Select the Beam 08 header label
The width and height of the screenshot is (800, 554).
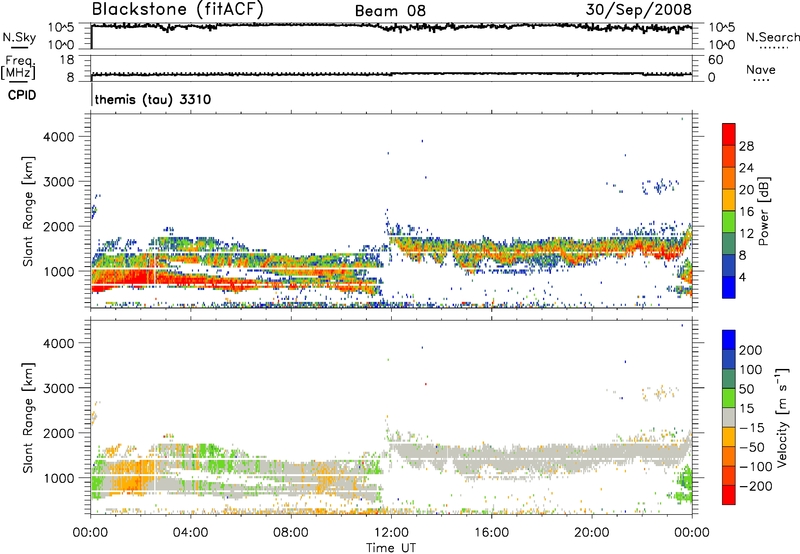[390, 11]
